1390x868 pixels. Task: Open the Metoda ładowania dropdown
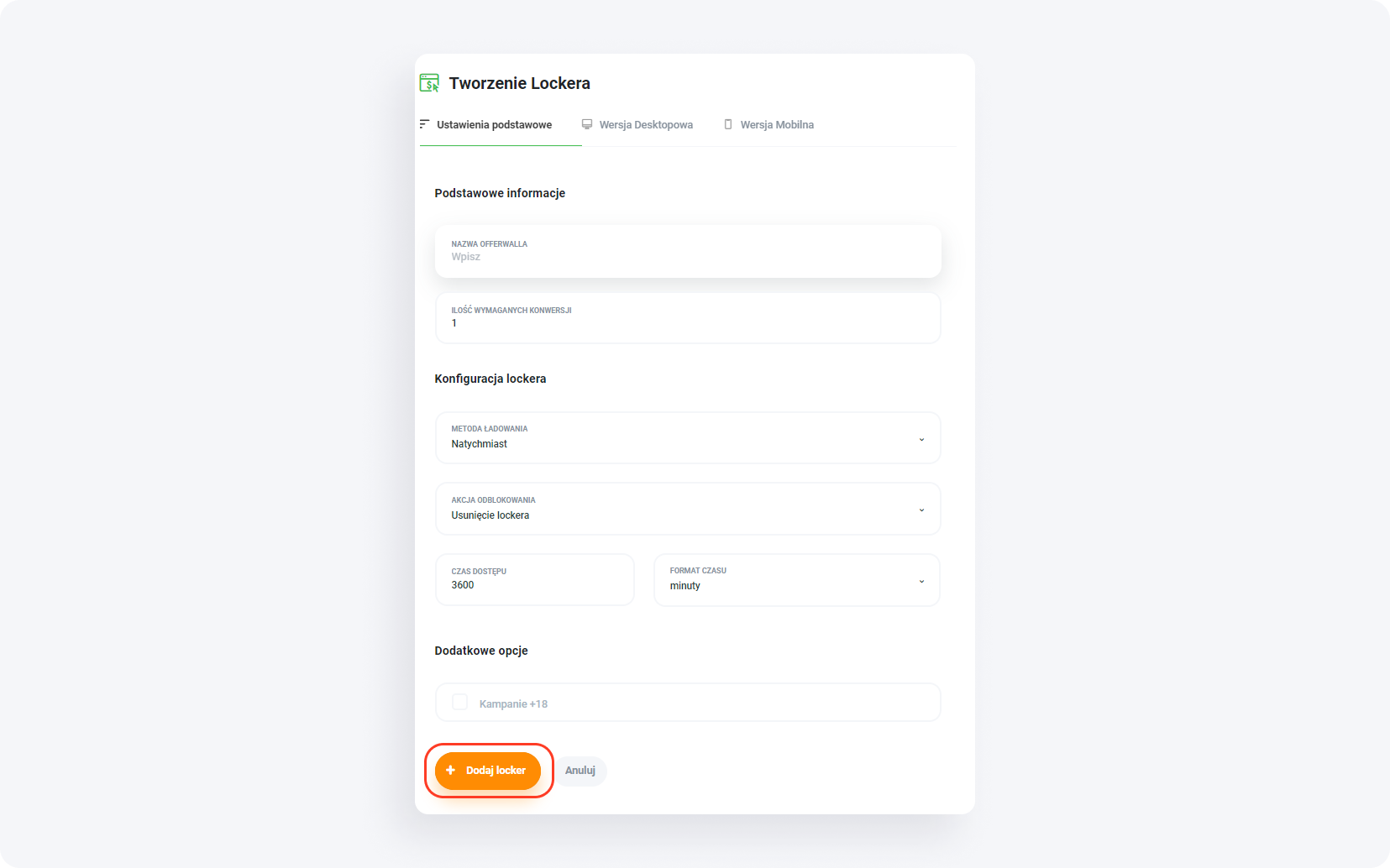tap(687, 438)
